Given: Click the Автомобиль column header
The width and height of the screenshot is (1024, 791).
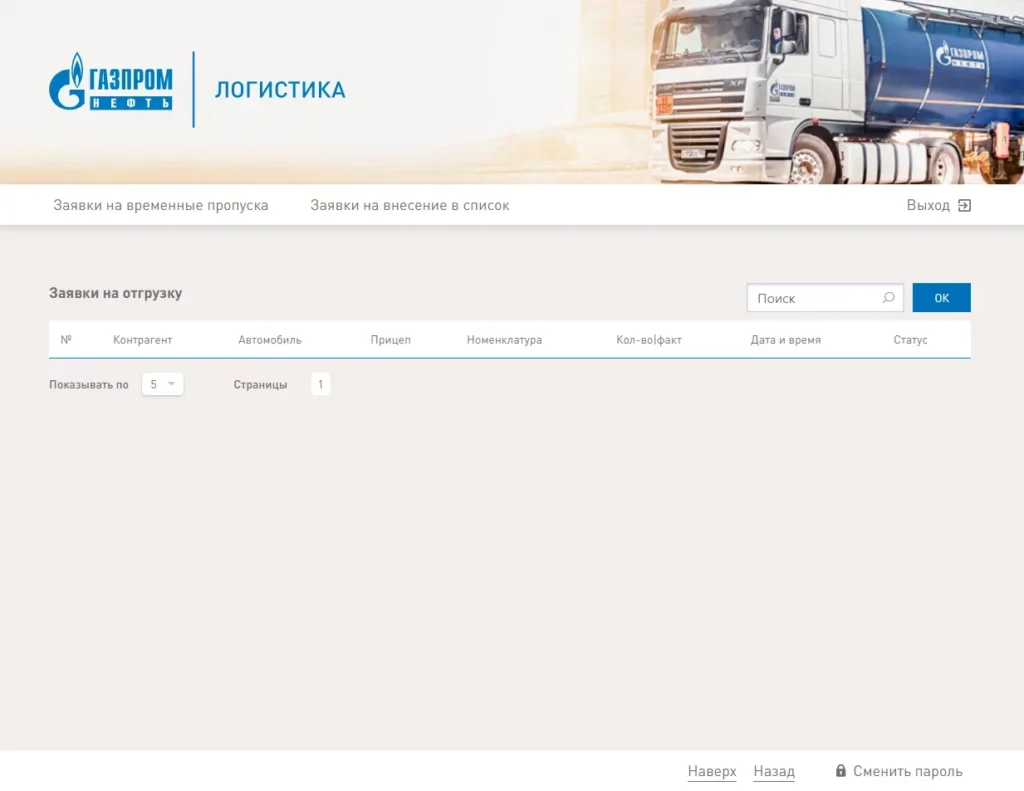Looking at the screenshot, I should (270, 340).
